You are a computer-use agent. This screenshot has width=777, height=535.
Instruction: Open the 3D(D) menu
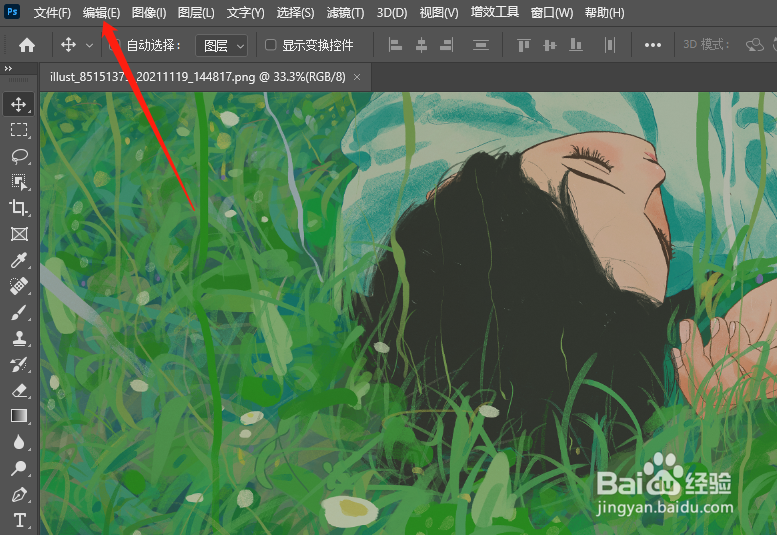[392, 12]
